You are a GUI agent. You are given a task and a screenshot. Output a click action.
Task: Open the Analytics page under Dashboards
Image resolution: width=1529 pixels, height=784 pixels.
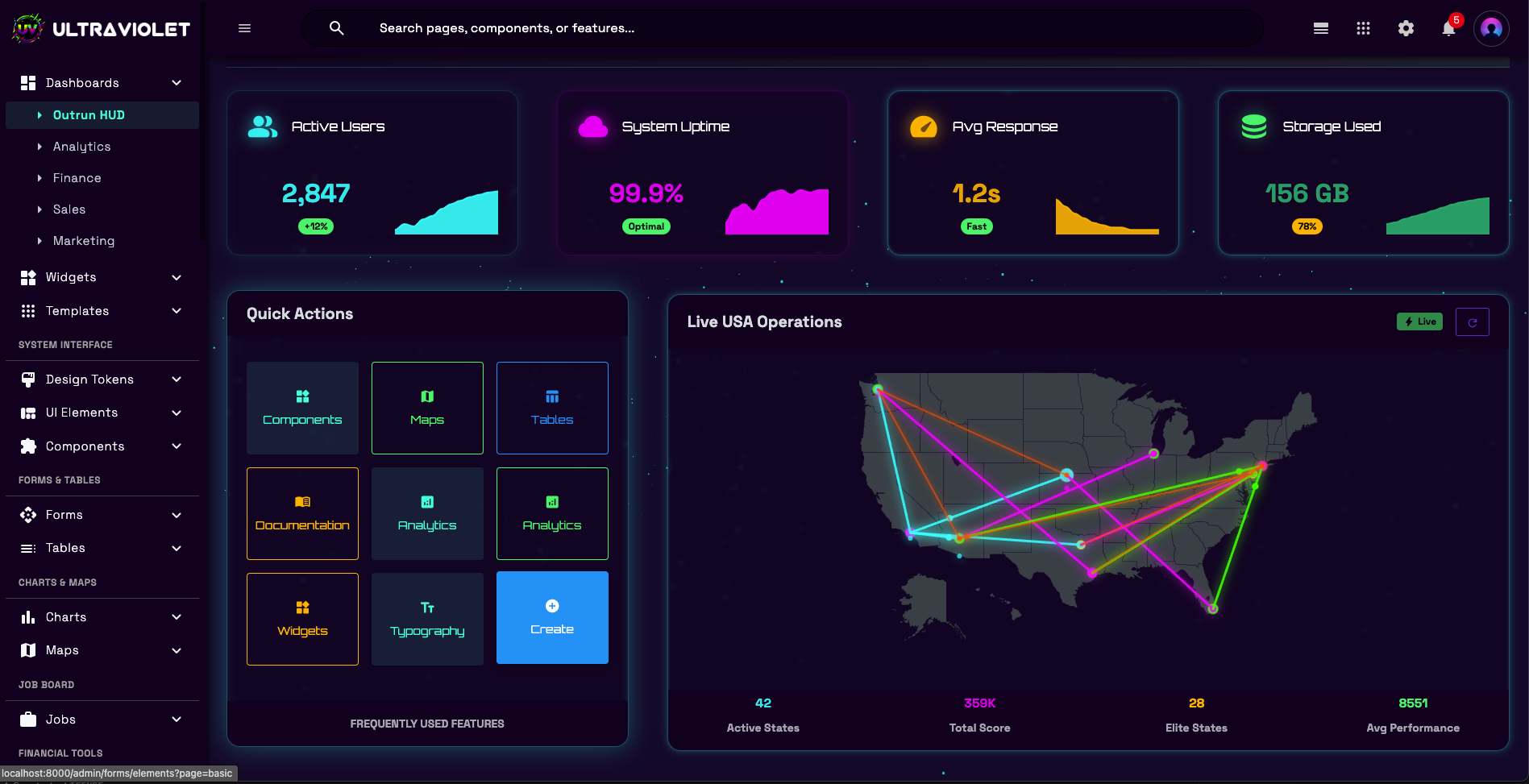tap(81, 147)
